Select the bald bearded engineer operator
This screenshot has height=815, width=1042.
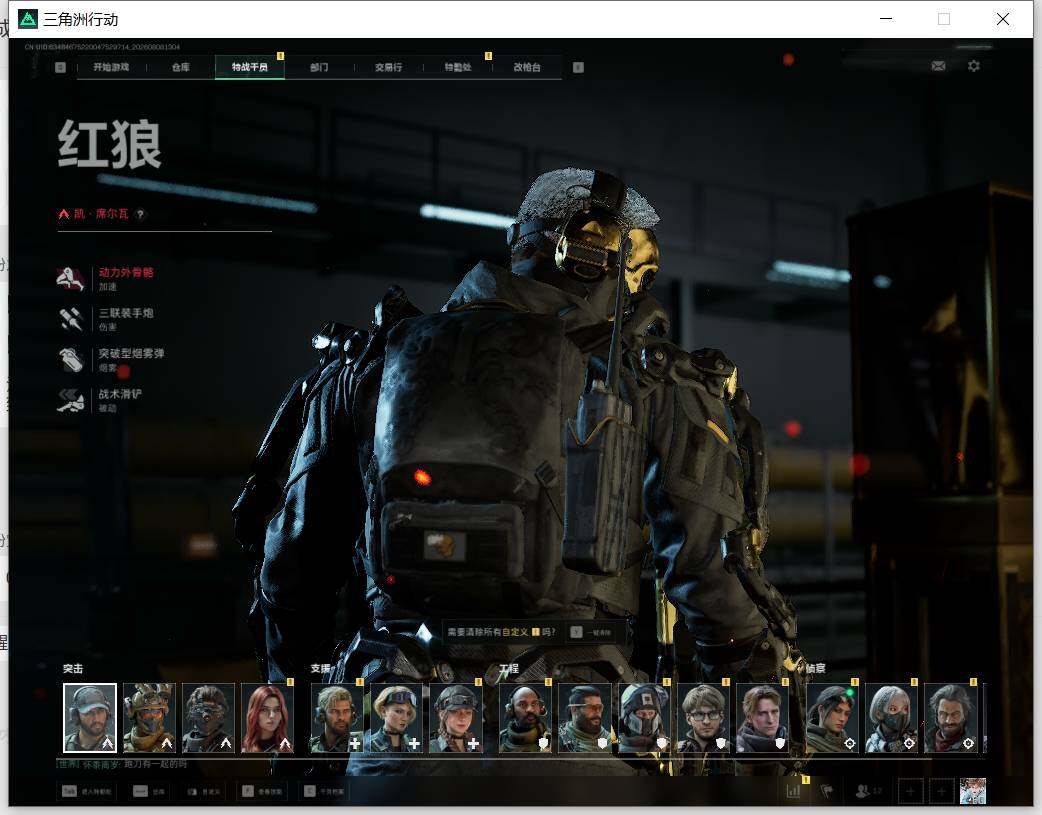(x=526, y=718)
